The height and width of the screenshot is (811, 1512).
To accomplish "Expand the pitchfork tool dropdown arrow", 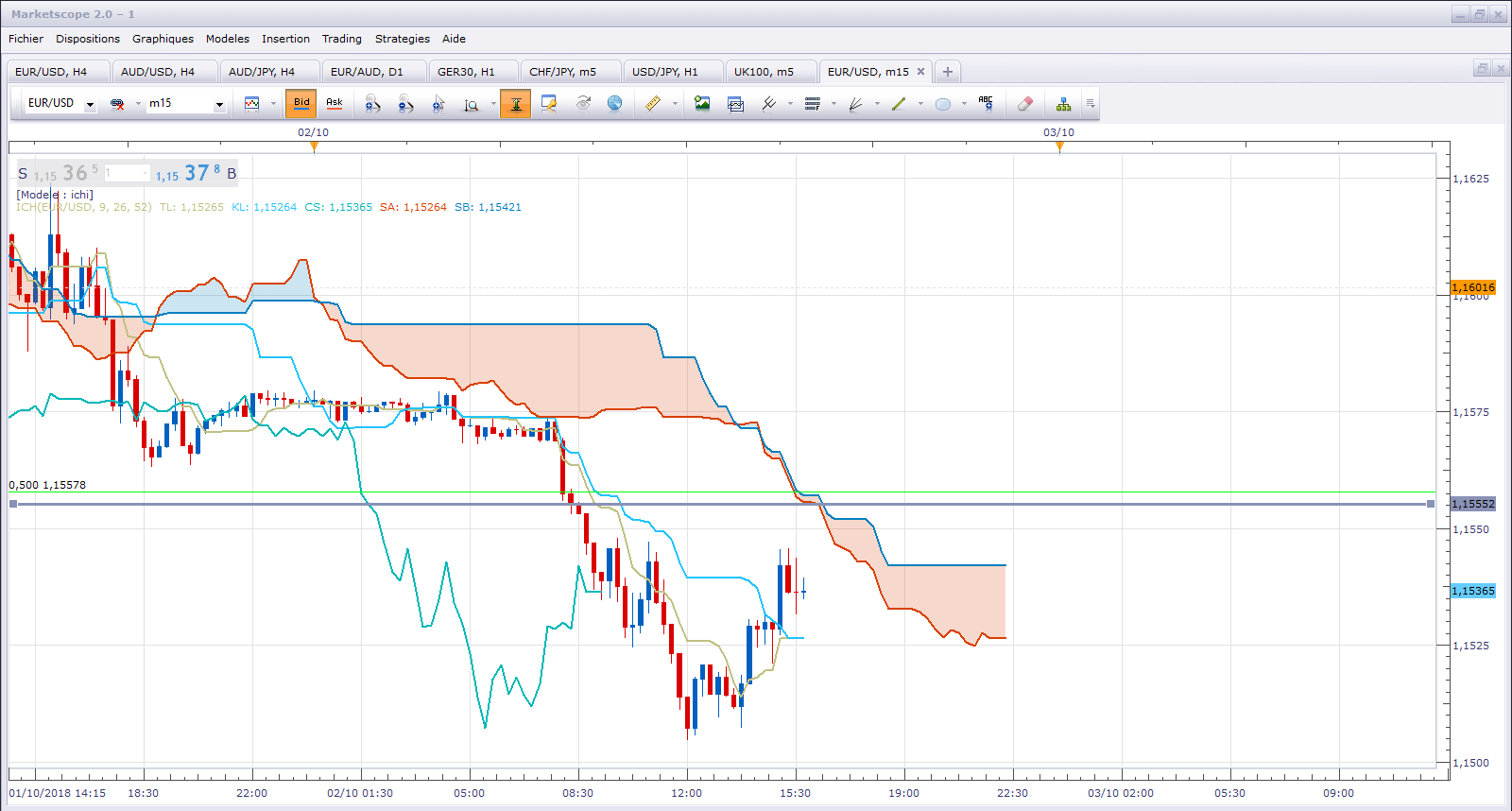I will pos(790,104).
